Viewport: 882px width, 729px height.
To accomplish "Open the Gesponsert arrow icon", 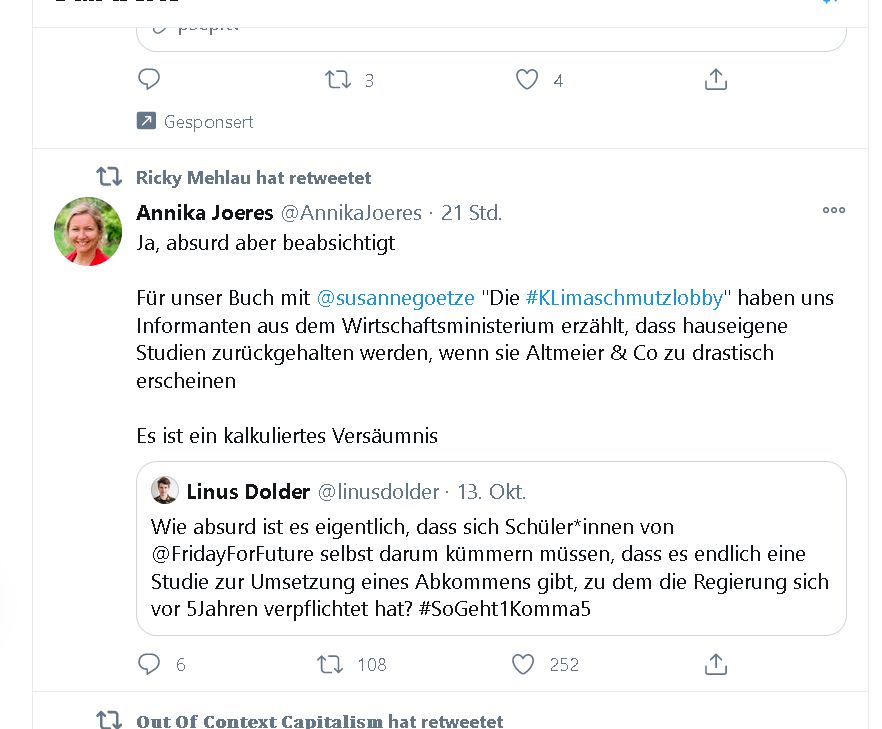I will [146, 121].
